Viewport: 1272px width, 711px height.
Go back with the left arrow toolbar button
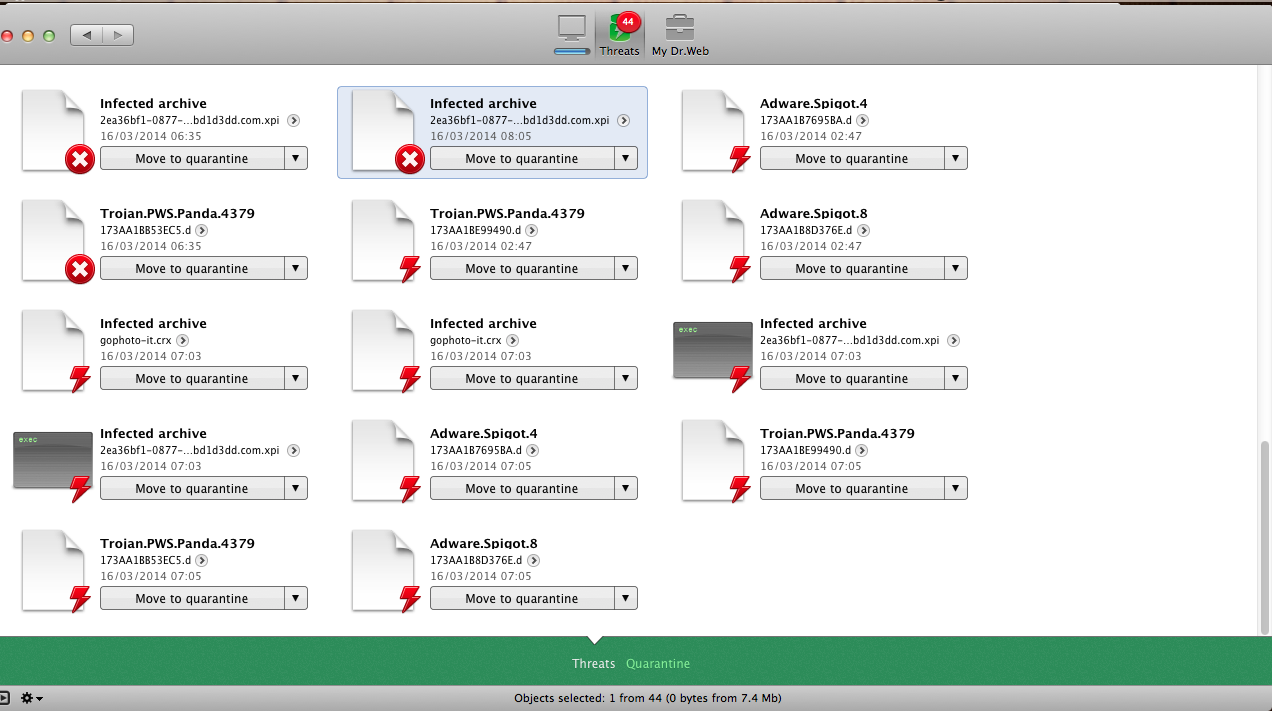86,35
